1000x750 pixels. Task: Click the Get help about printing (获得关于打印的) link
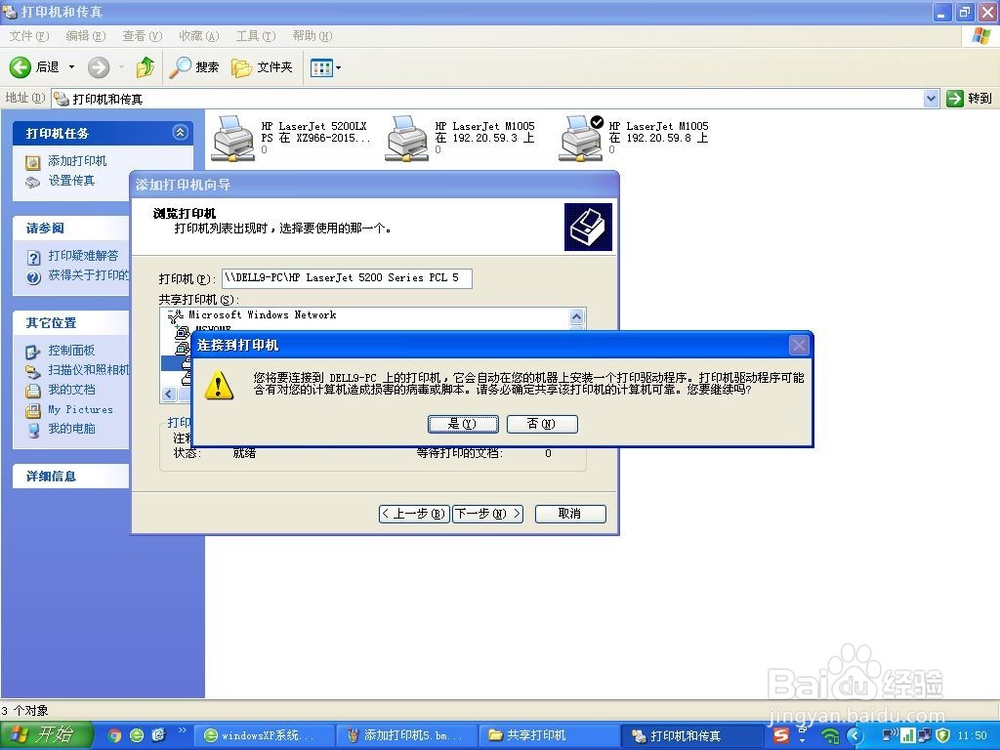coord(89,276)
